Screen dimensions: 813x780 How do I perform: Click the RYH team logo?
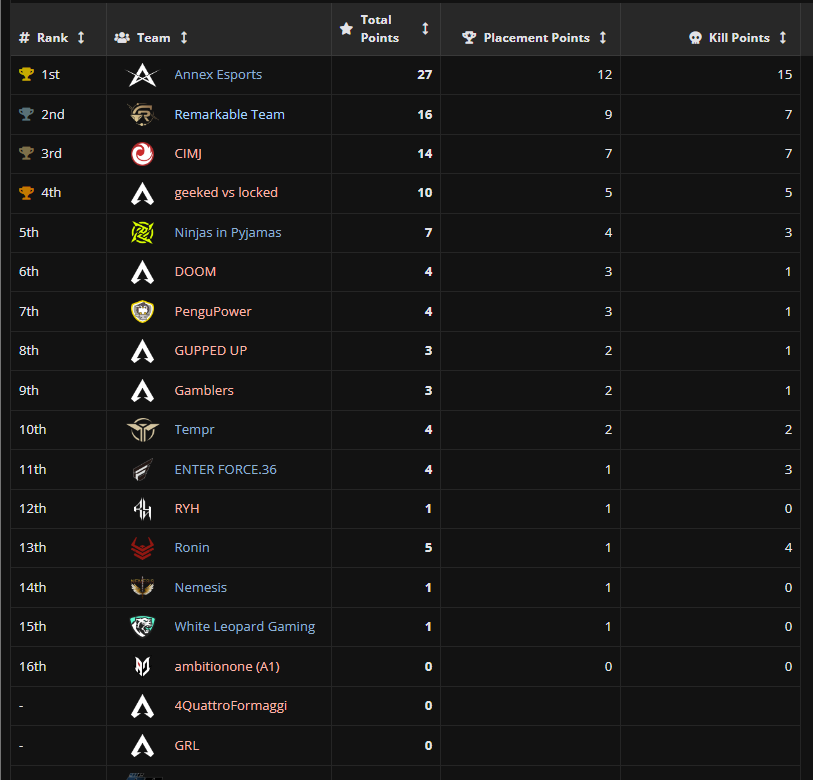coord(143,509)
